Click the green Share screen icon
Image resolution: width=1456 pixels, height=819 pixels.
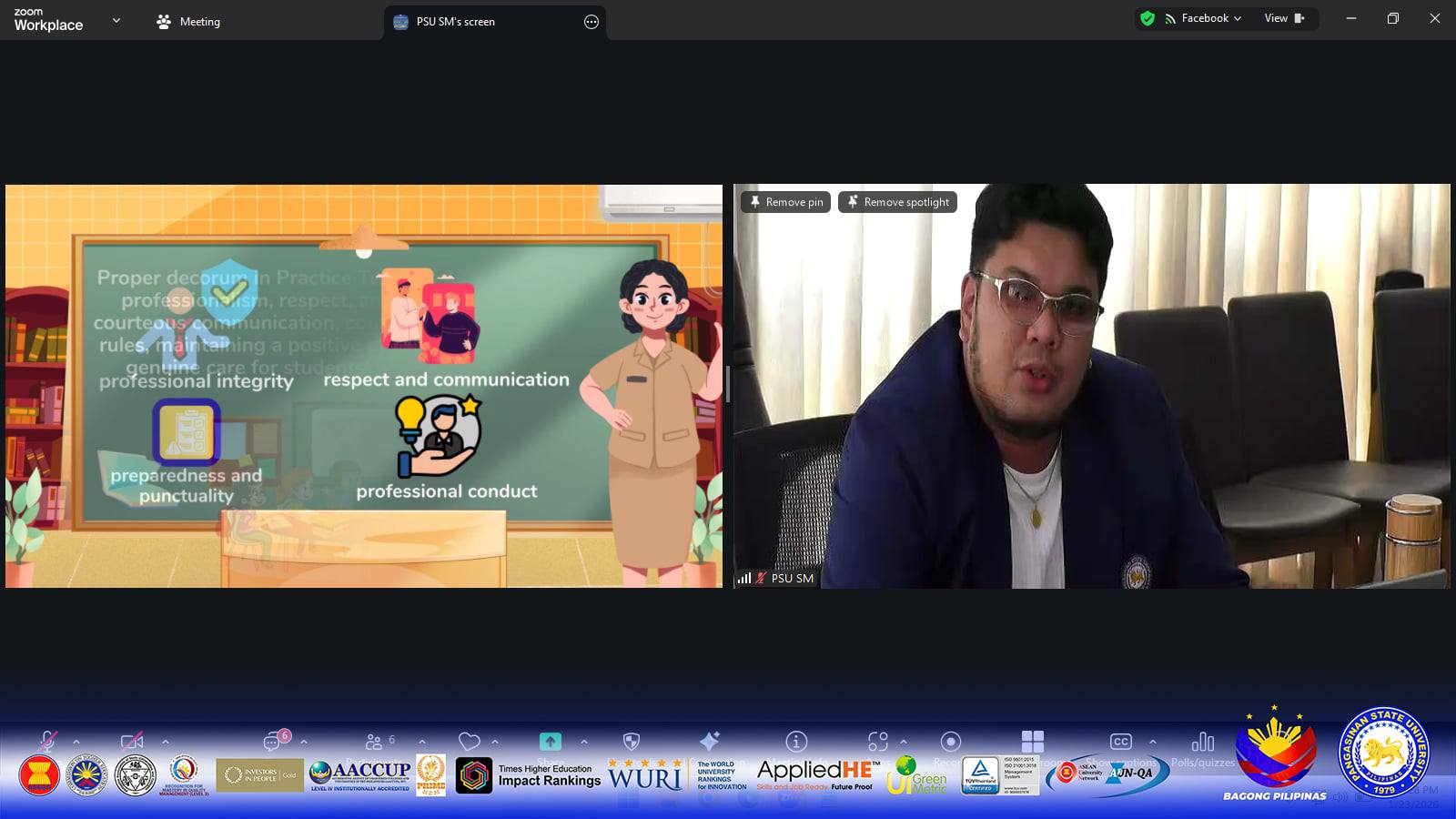click(550, 742)
